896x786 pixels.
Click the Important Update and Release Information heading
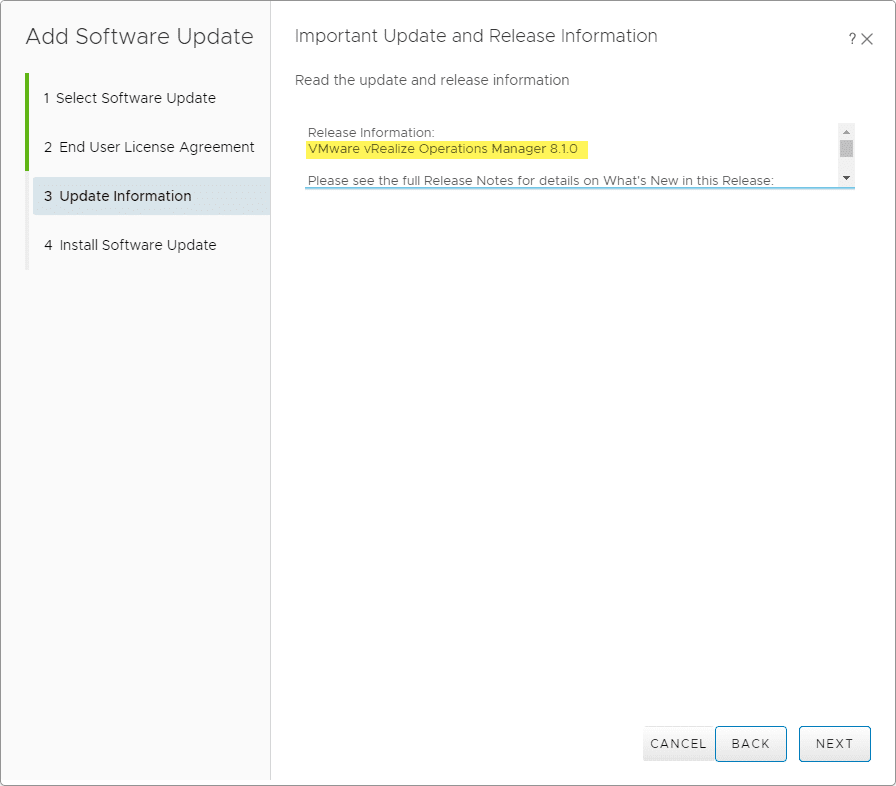475,36
